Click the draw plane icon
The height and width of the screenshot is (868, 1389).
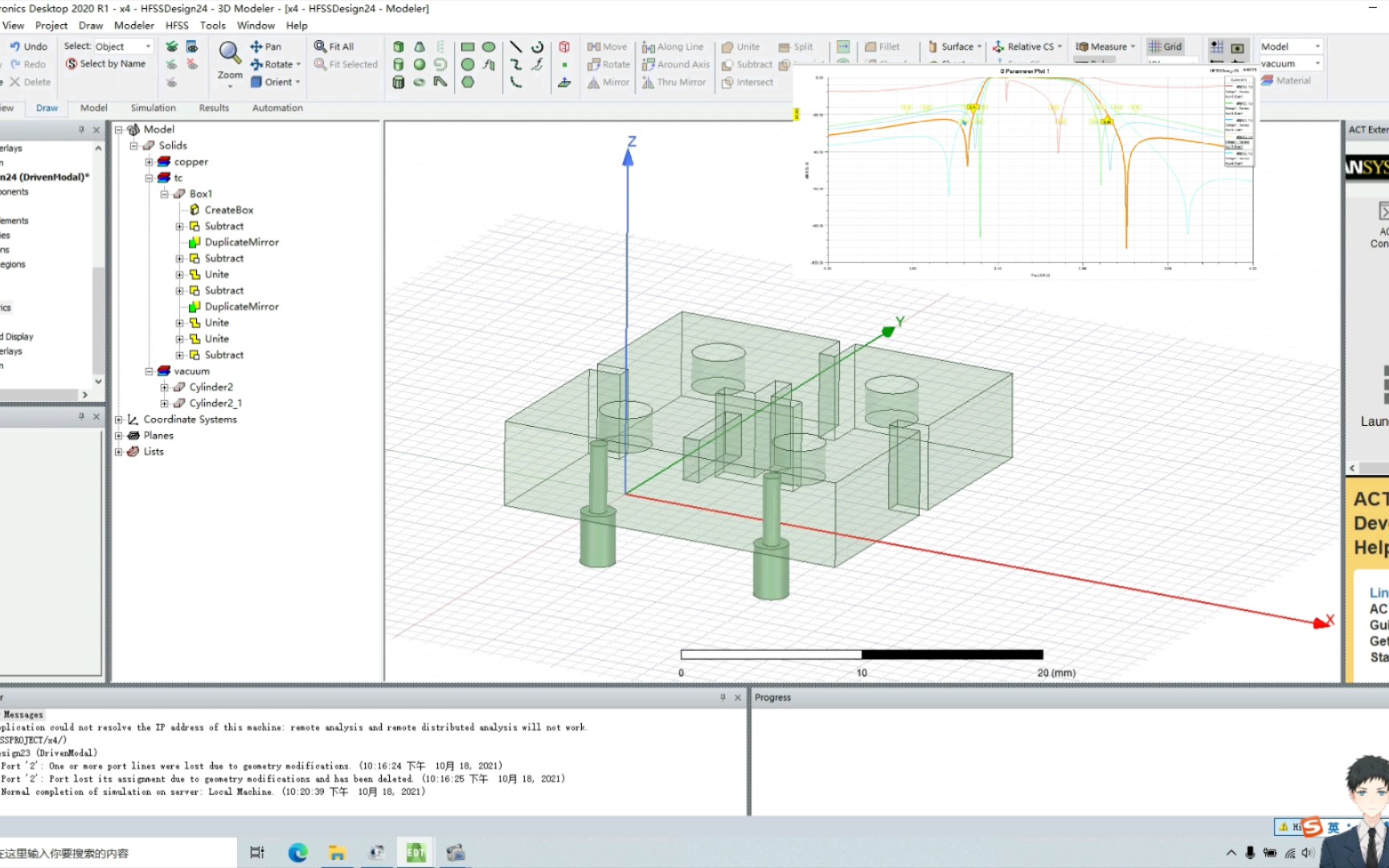coord(564,82)
